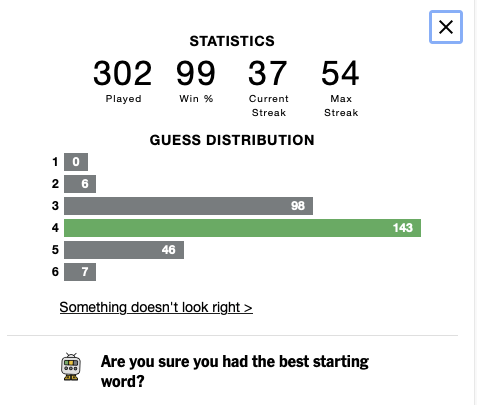Click the bar showing 46 for guess 5
477x405 pixels.
click(124, 250)
